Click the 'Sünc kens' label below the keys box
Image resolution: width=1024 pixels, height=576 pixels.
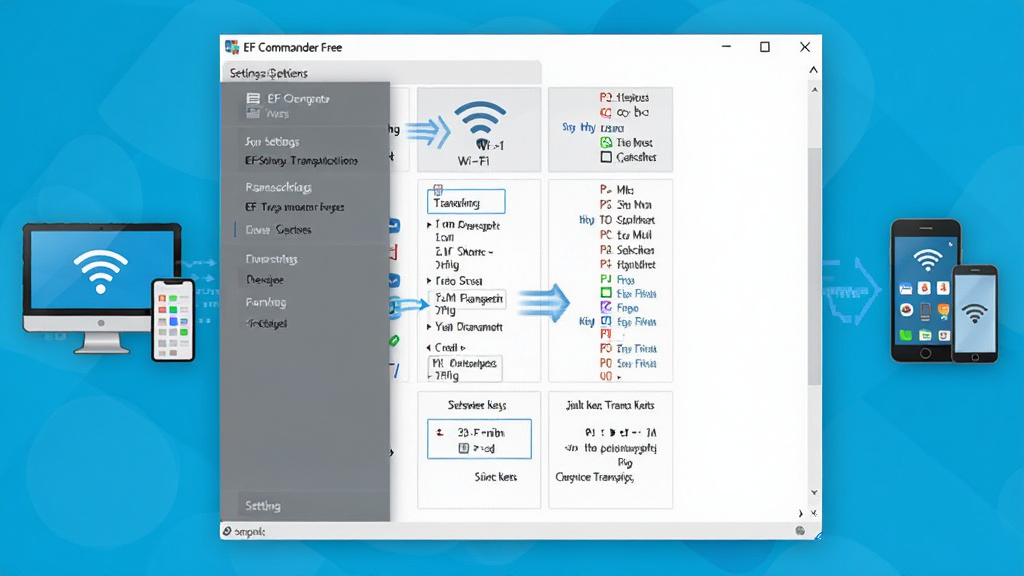click(x=496, y=477)
